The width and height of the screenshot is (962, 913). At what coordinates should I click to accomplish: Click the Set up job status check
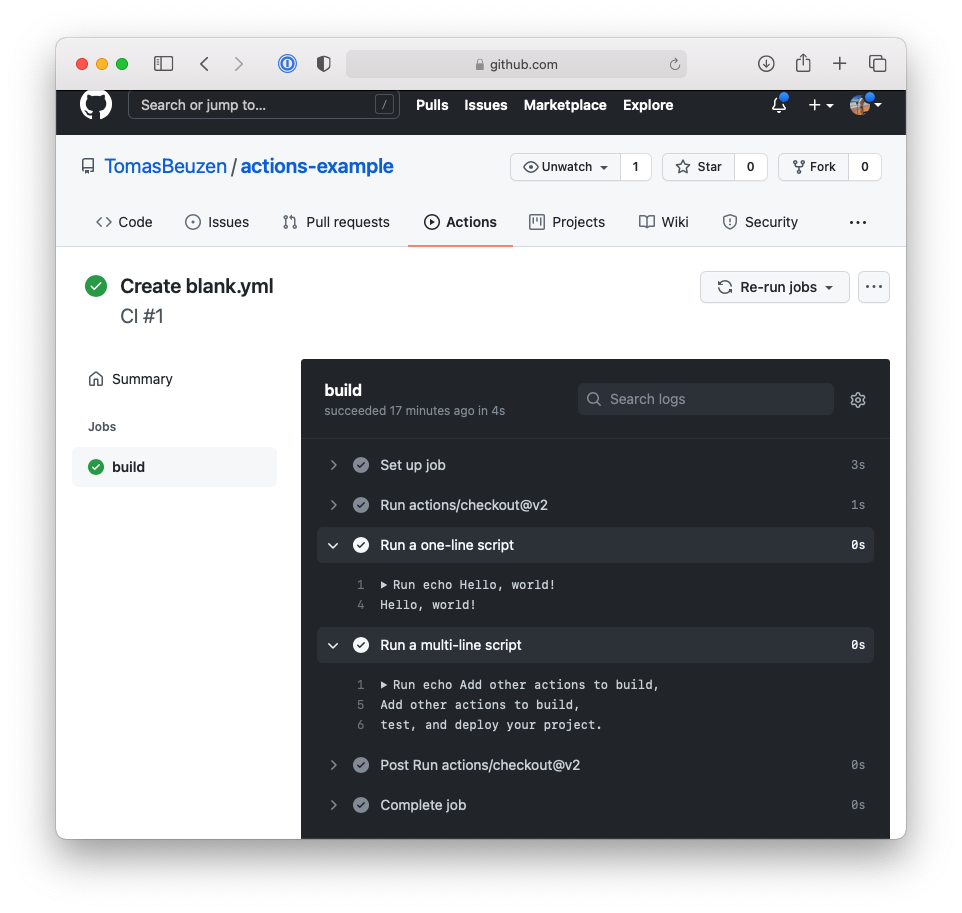[361, 465]
